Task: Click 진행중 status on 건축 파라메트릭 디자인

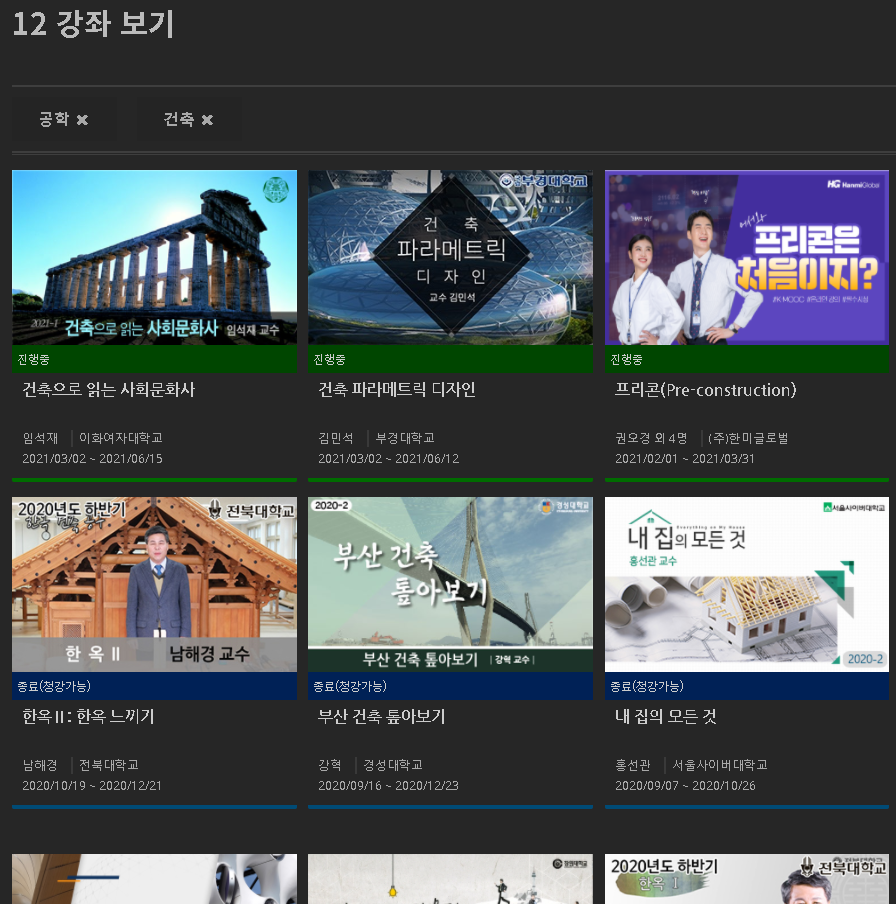Action: (329, 360)
